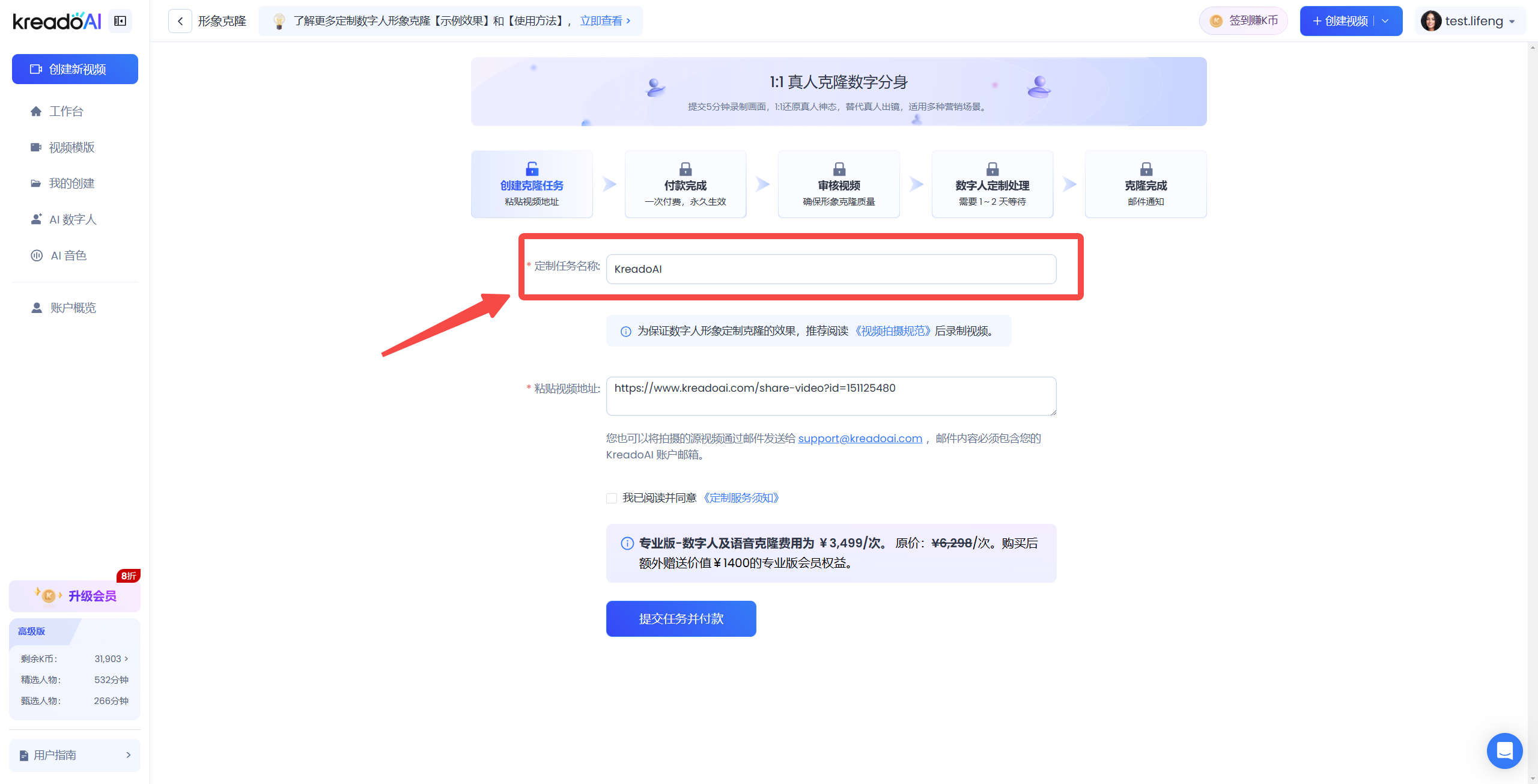
Task: Open the chat support bubble icon
Action: tap(1504, 750)
